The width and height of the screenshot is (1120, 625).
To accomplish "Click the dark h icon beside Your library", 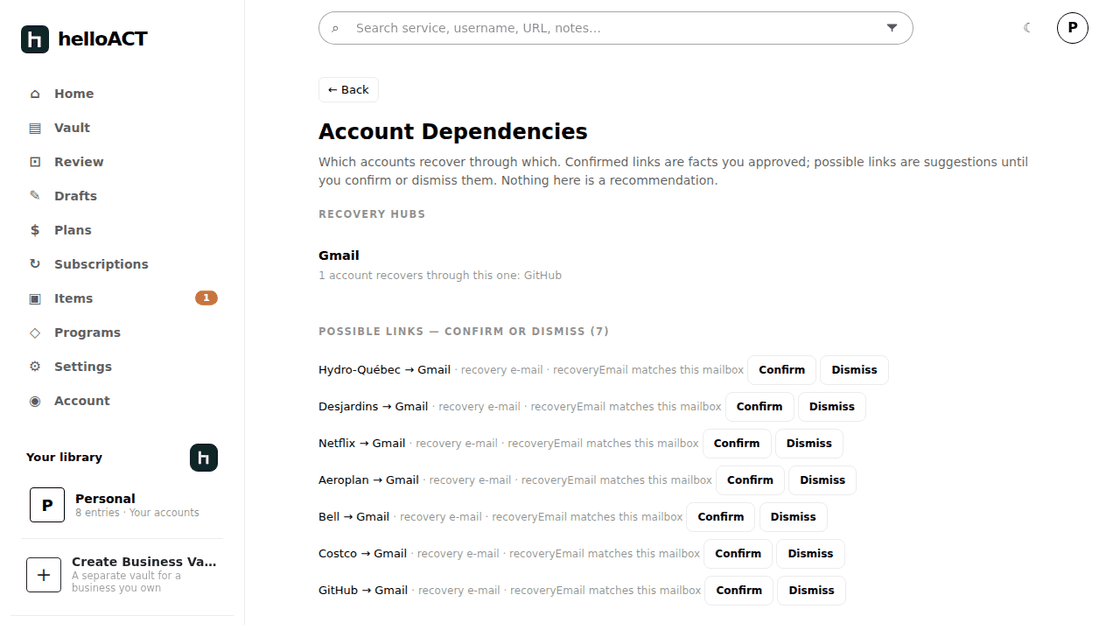I will [204, 458].
